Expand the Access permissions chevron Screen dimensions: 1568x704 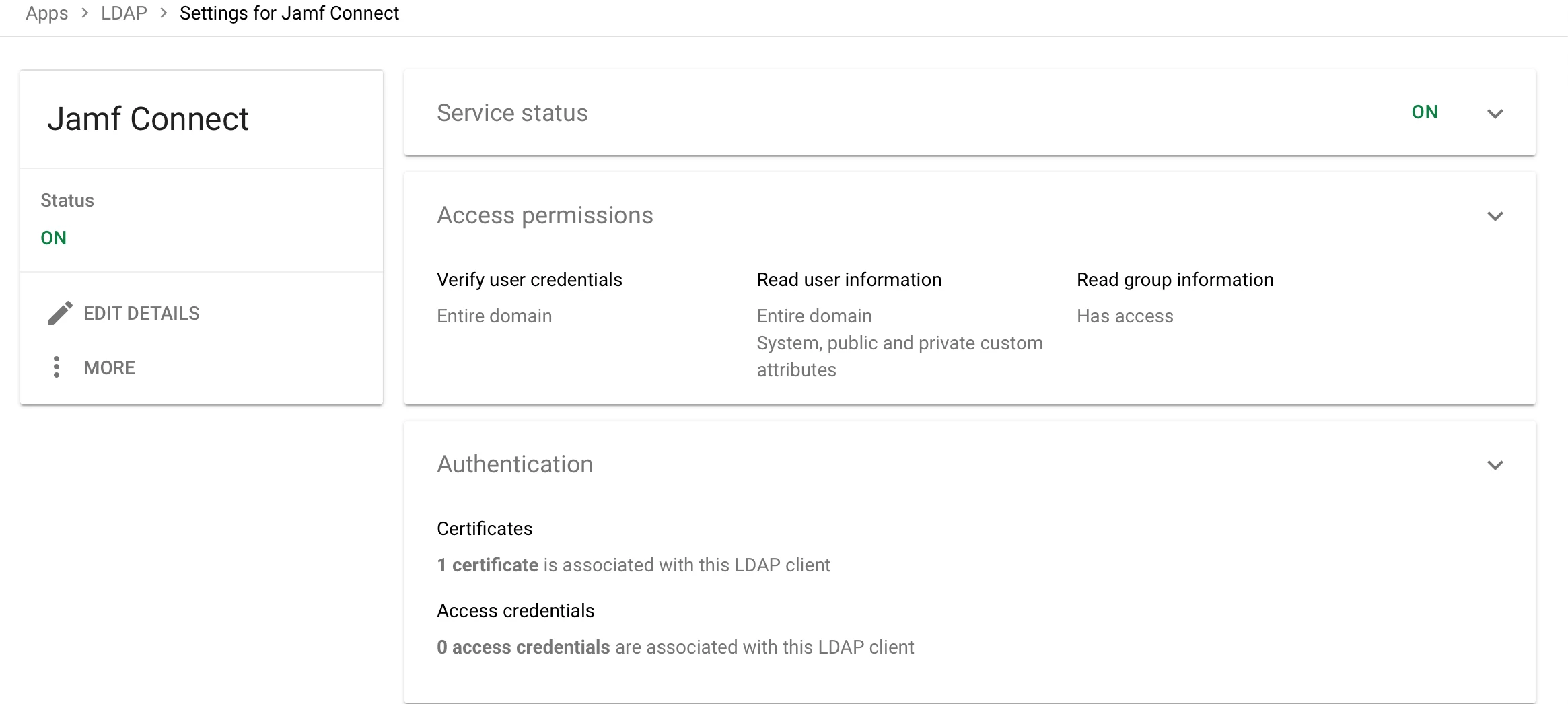tap(1495, 216)
